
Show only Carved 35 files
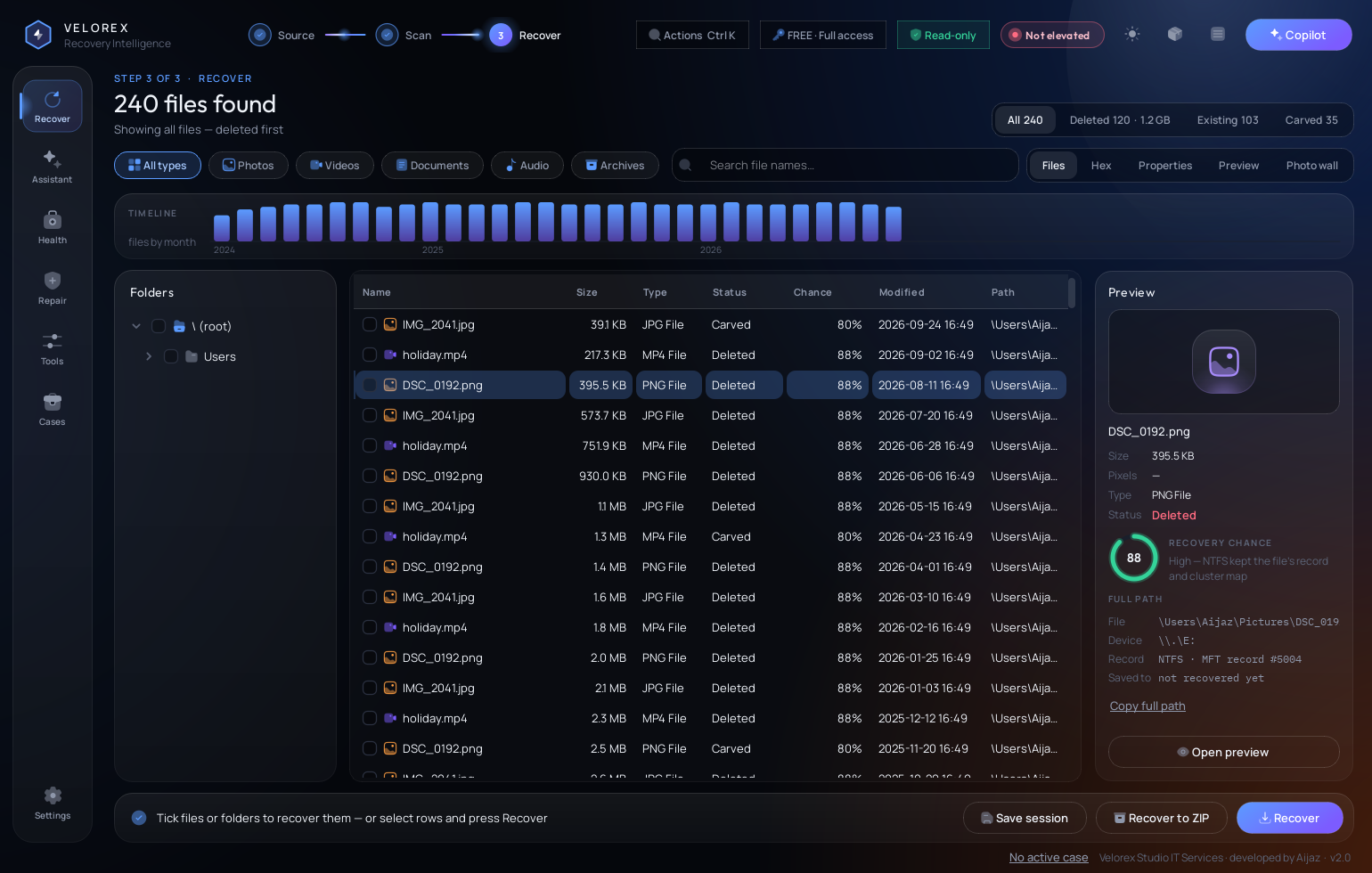tap(1311, 119)
